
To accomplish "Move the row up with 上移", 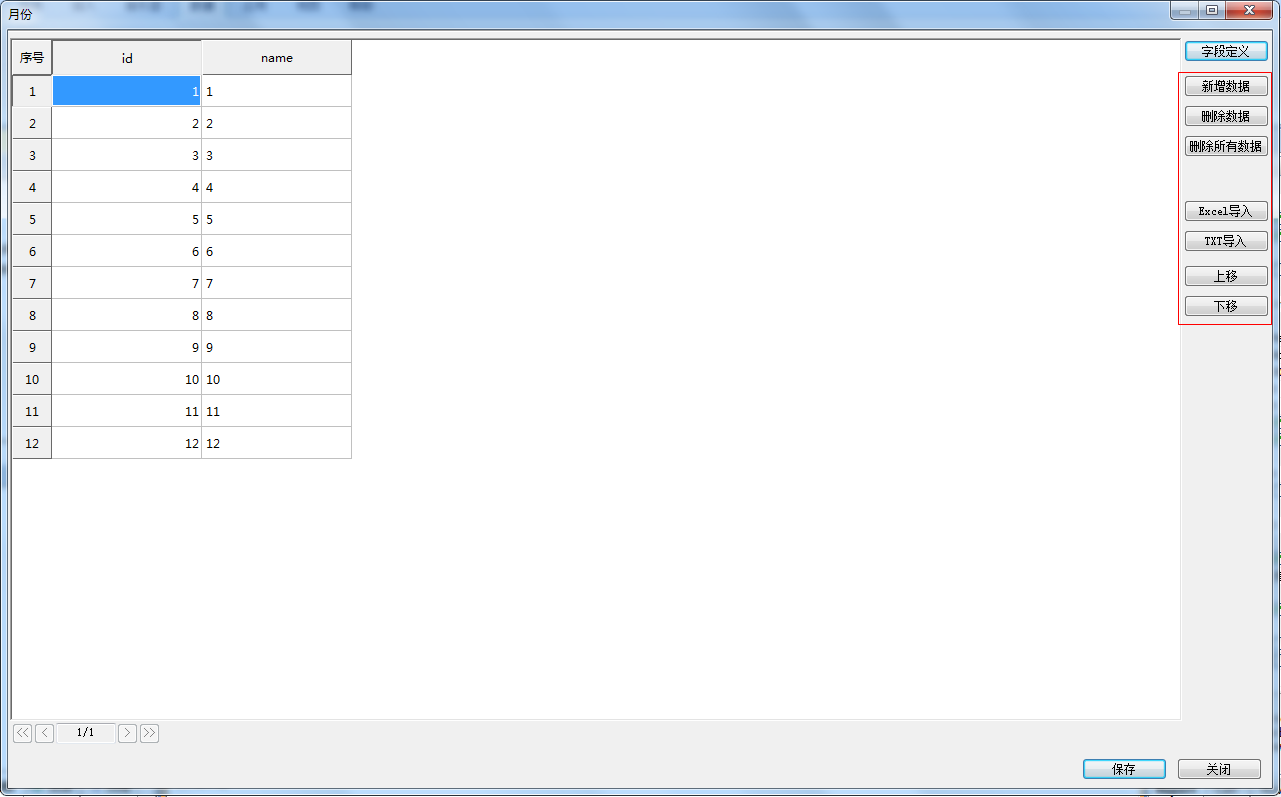I will tap(1226, 277).
